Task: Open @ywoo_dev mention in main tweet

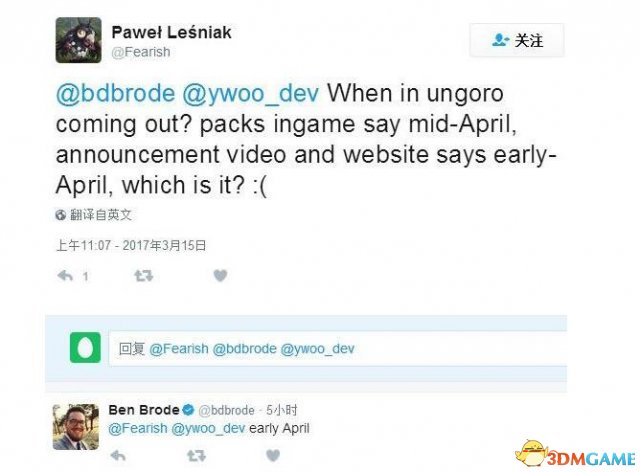Action: (250, 94)
